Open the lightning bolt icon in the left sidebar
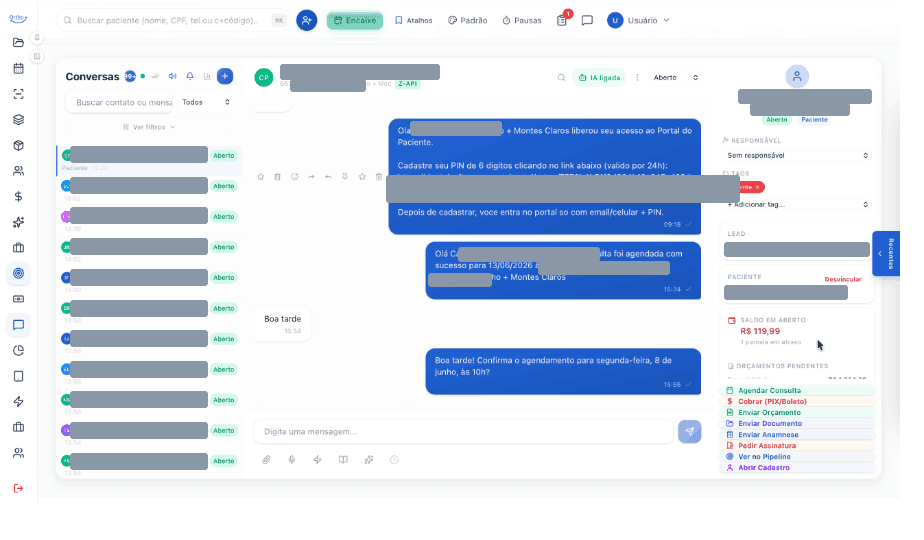This screenshot has width=924, height=540. [18, 401]
